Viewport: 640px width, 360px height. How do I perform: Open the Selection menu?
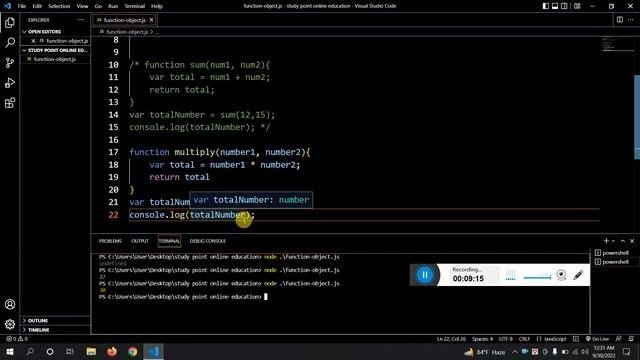[x=59, y=6]
